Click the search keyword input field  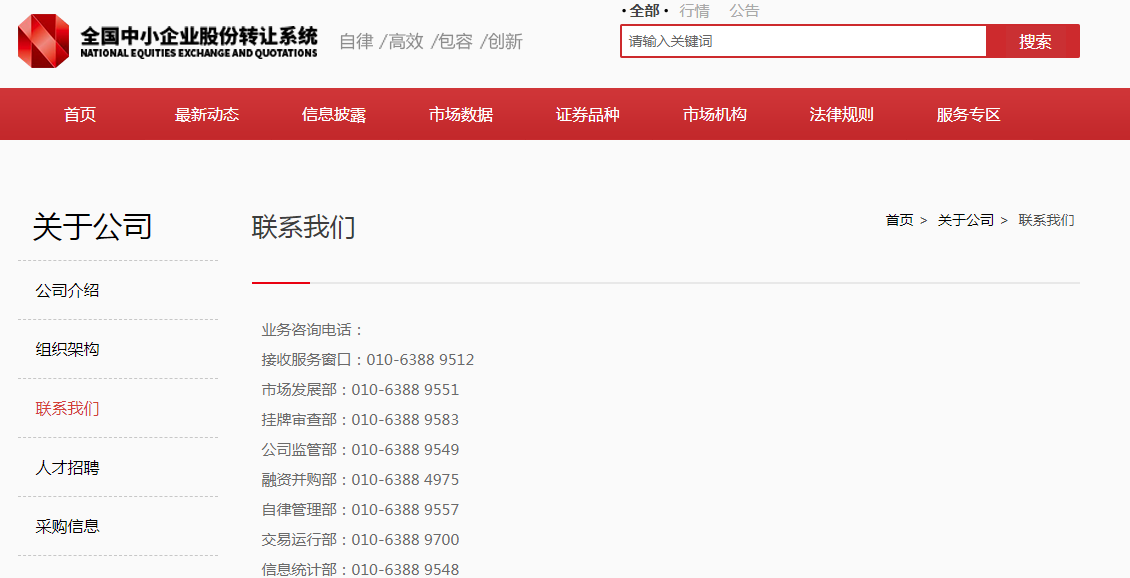tap(803, 42)
